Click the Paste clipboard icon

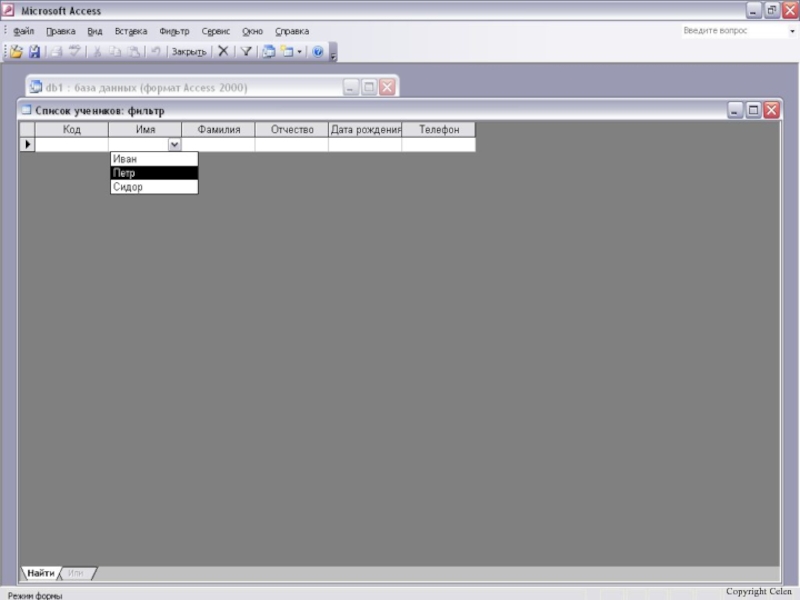tap(134, 52)
